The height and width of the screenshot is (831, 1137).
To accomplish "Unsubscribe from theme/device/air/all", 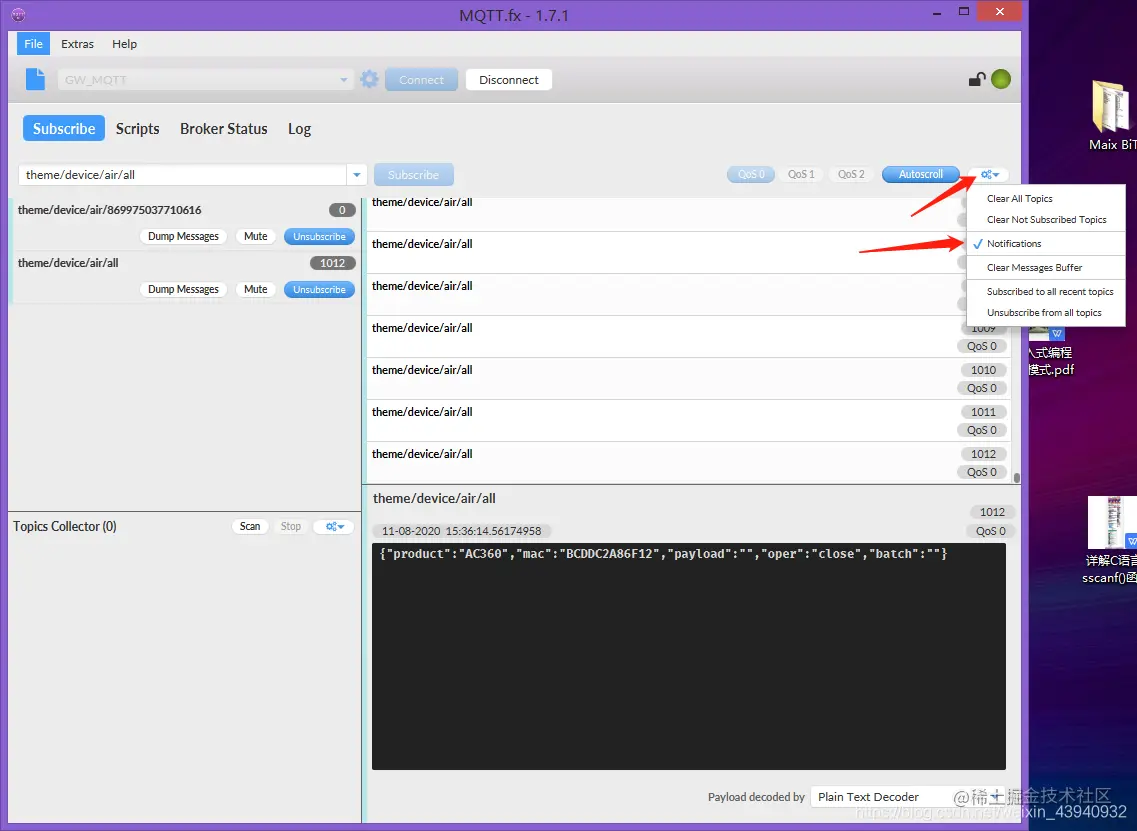I will (x=319, y=289).
